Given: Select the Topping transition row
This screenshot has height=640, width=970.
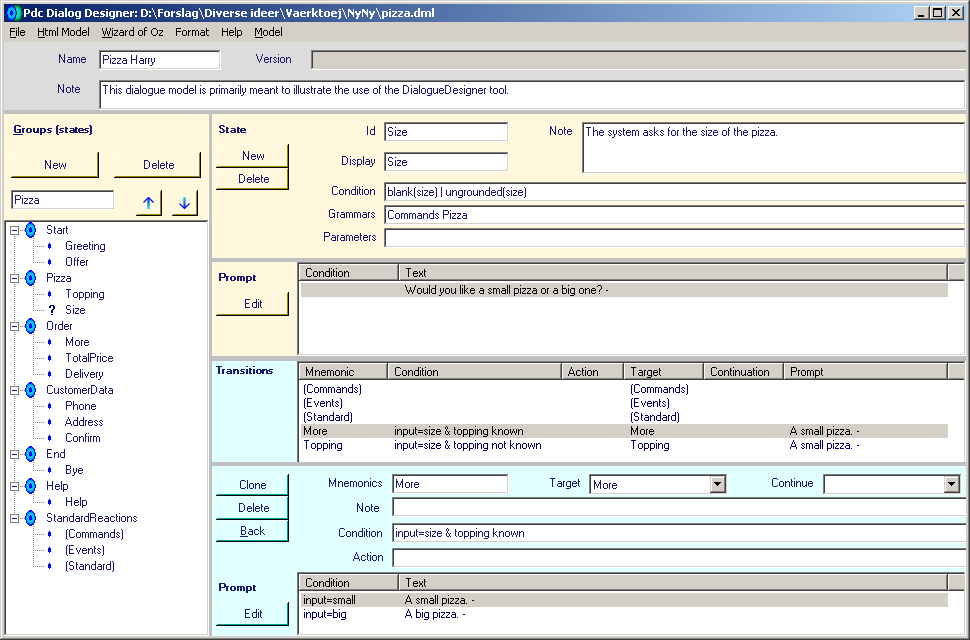Looking at the screenshot, I should tap(625, 445).
